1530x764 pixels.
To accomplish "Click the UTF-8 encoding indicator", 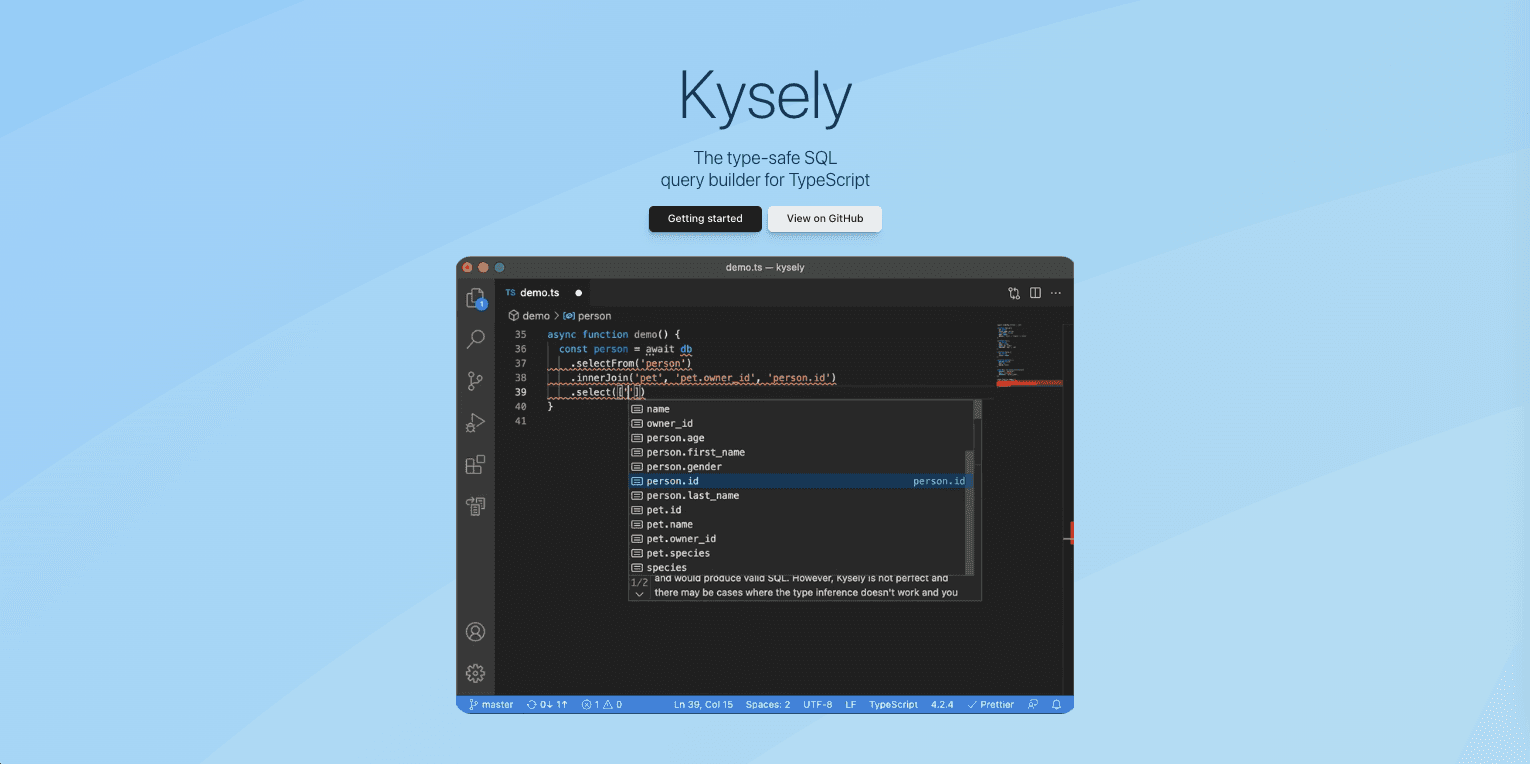I will [817, 704].
